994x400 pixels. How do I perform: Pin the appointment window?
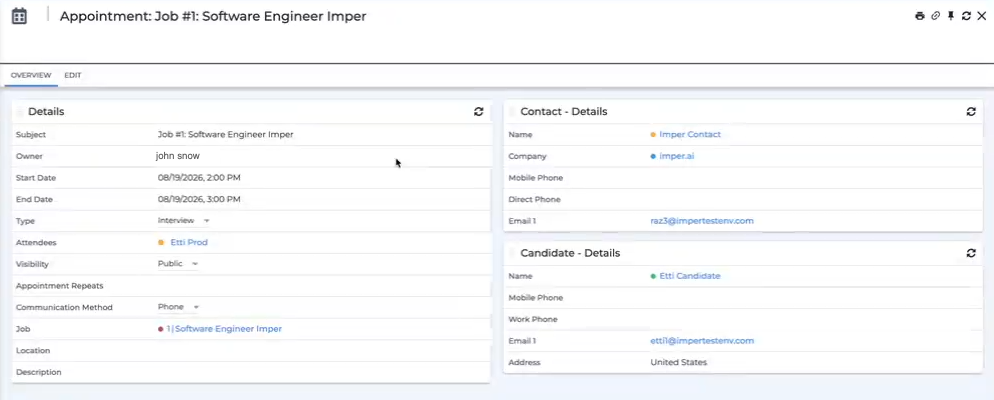[x=951, y=16]
